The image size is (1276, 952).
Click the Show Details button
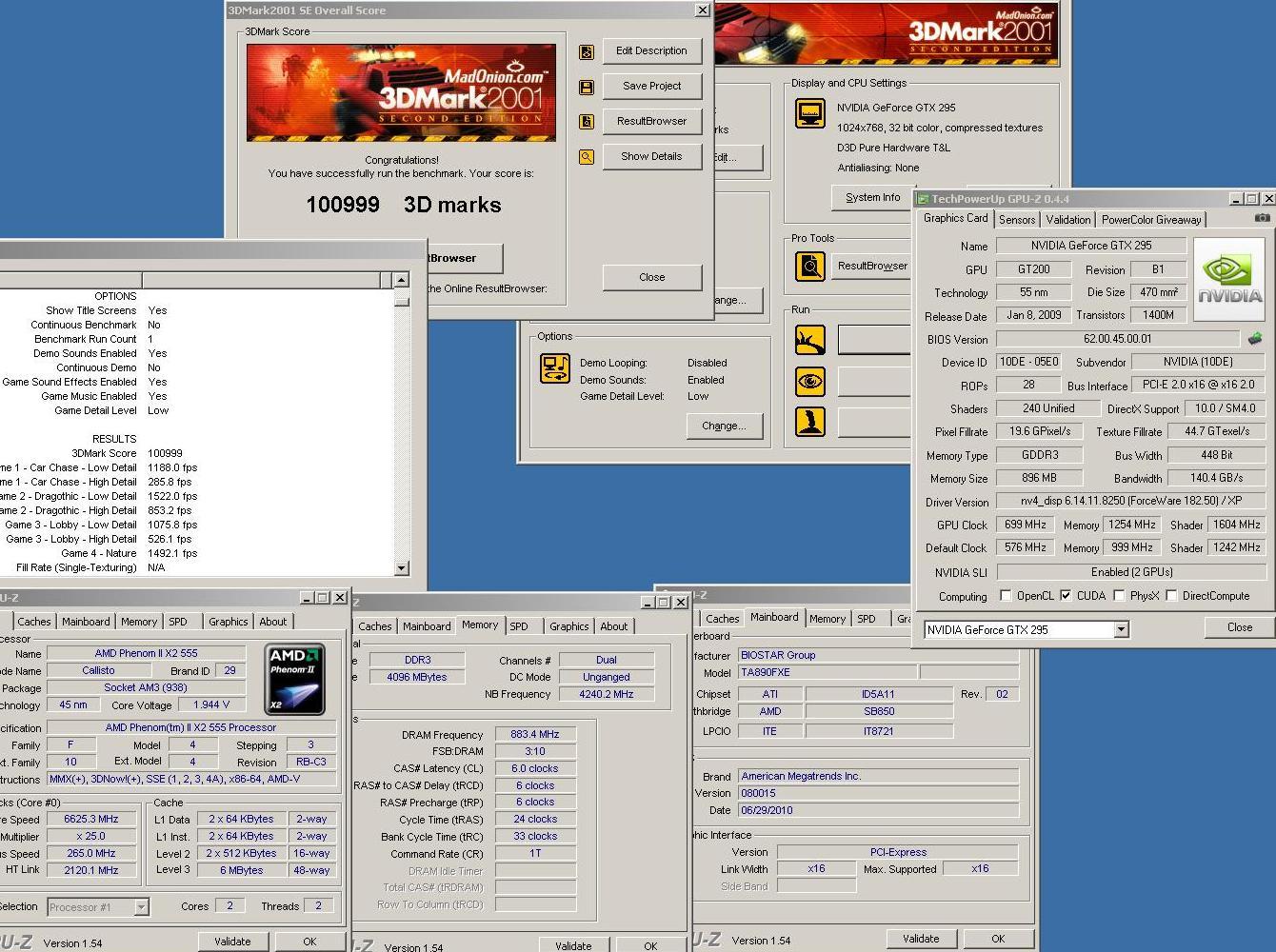click(651, 157)
